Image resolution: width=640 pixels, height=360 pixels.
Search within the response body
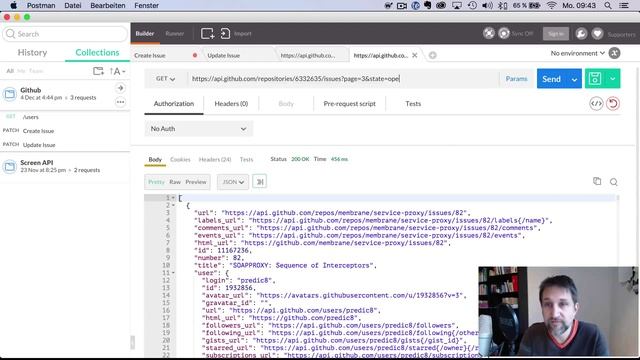tap(613, 182)
